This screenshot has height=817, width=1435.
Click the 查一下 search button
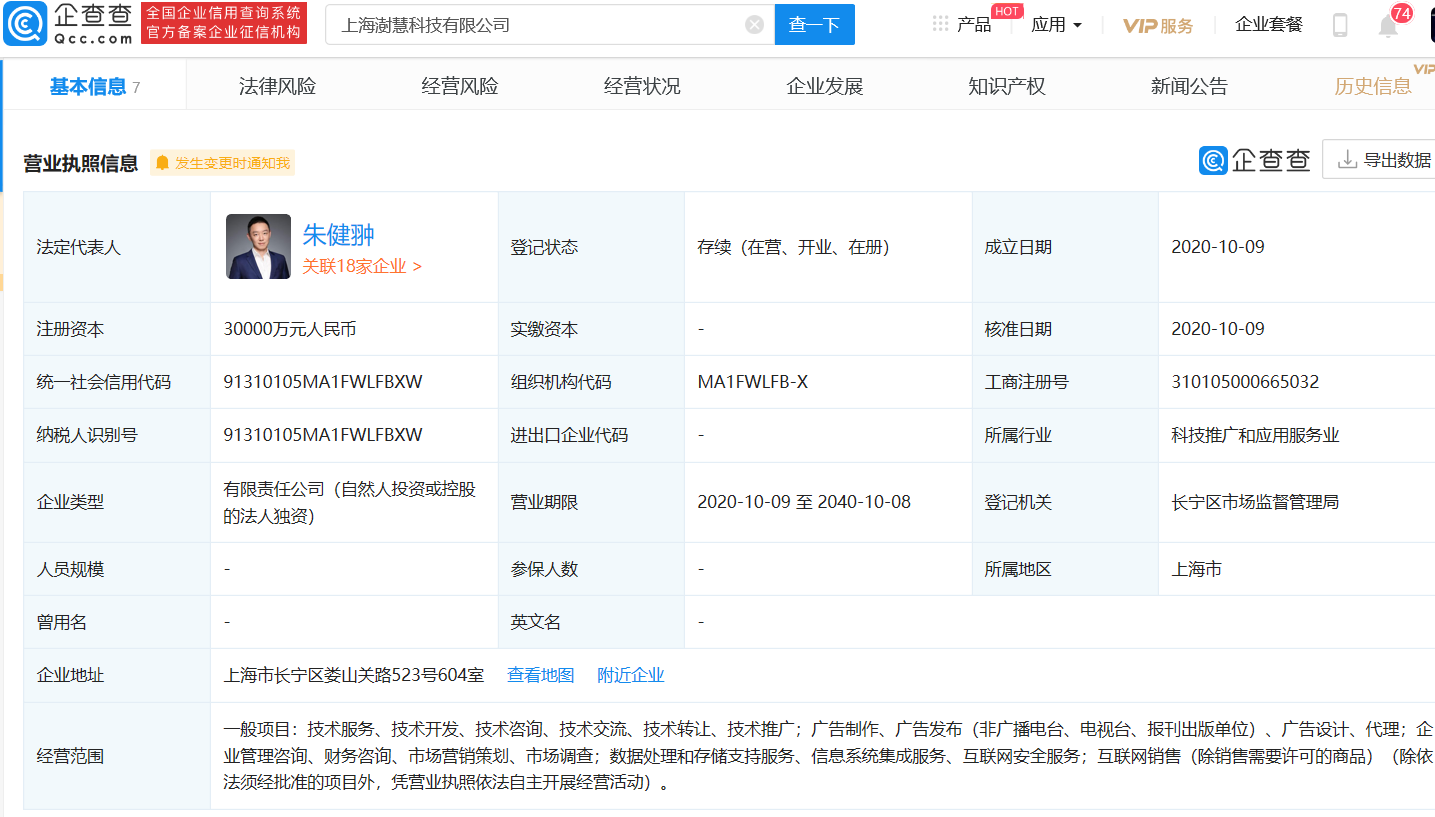(814, 24)
